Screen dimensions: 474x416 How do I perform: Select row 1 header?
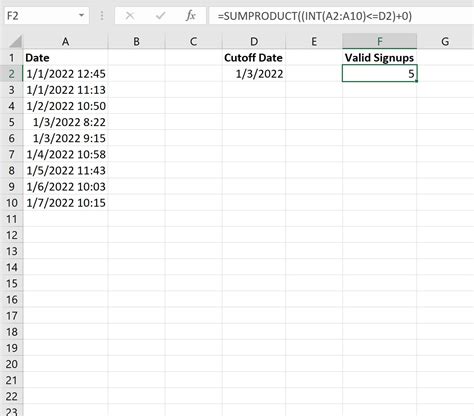(x=12, y=58)
